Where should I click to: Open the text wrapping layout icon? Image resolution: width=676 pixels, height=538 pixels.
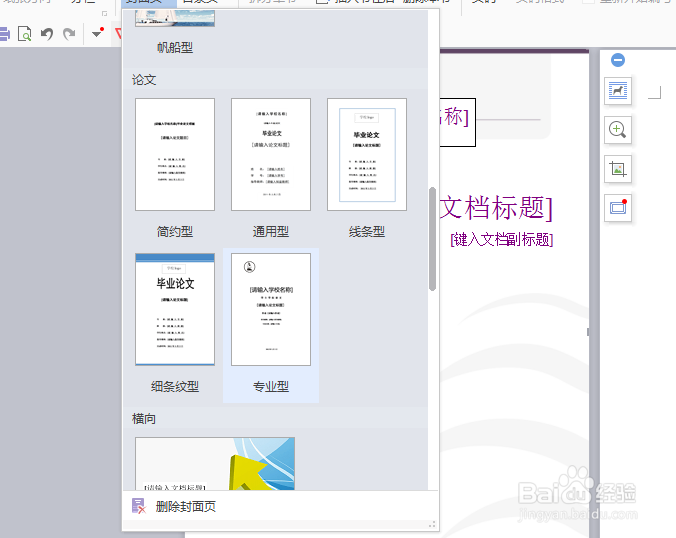click(x=618, y=91)
